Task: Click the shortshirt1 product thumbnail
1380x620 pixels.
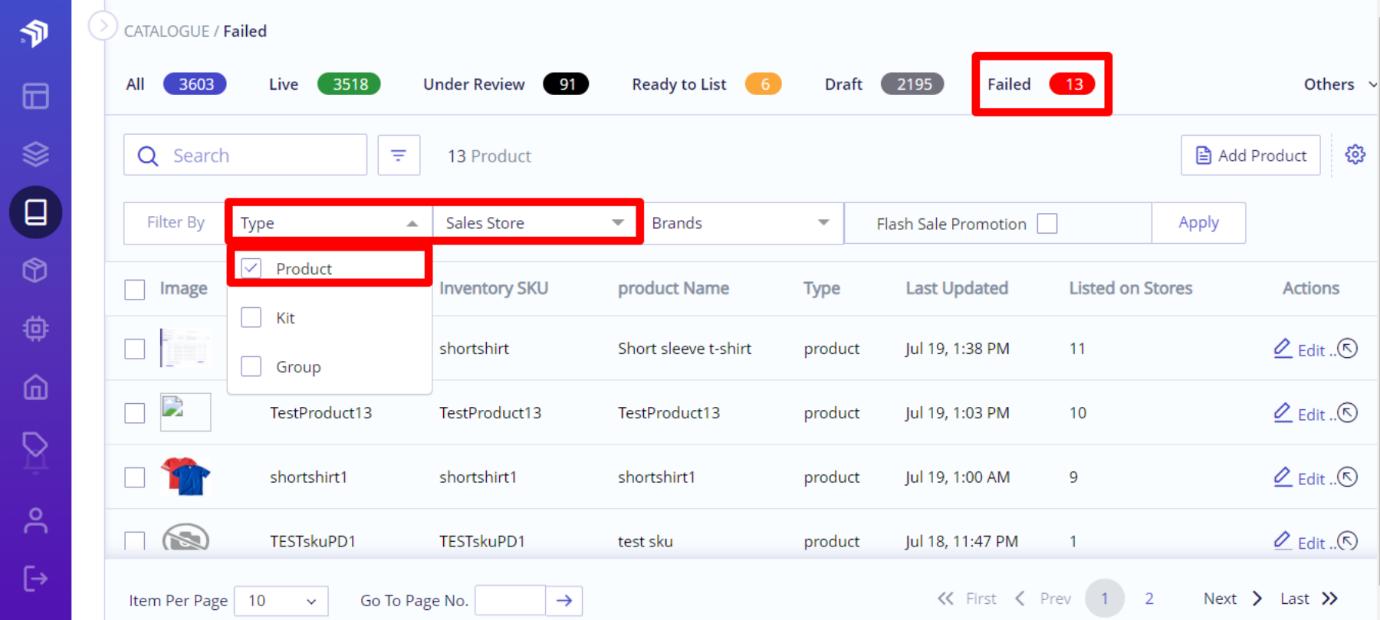Action: (x=186, y=477)
